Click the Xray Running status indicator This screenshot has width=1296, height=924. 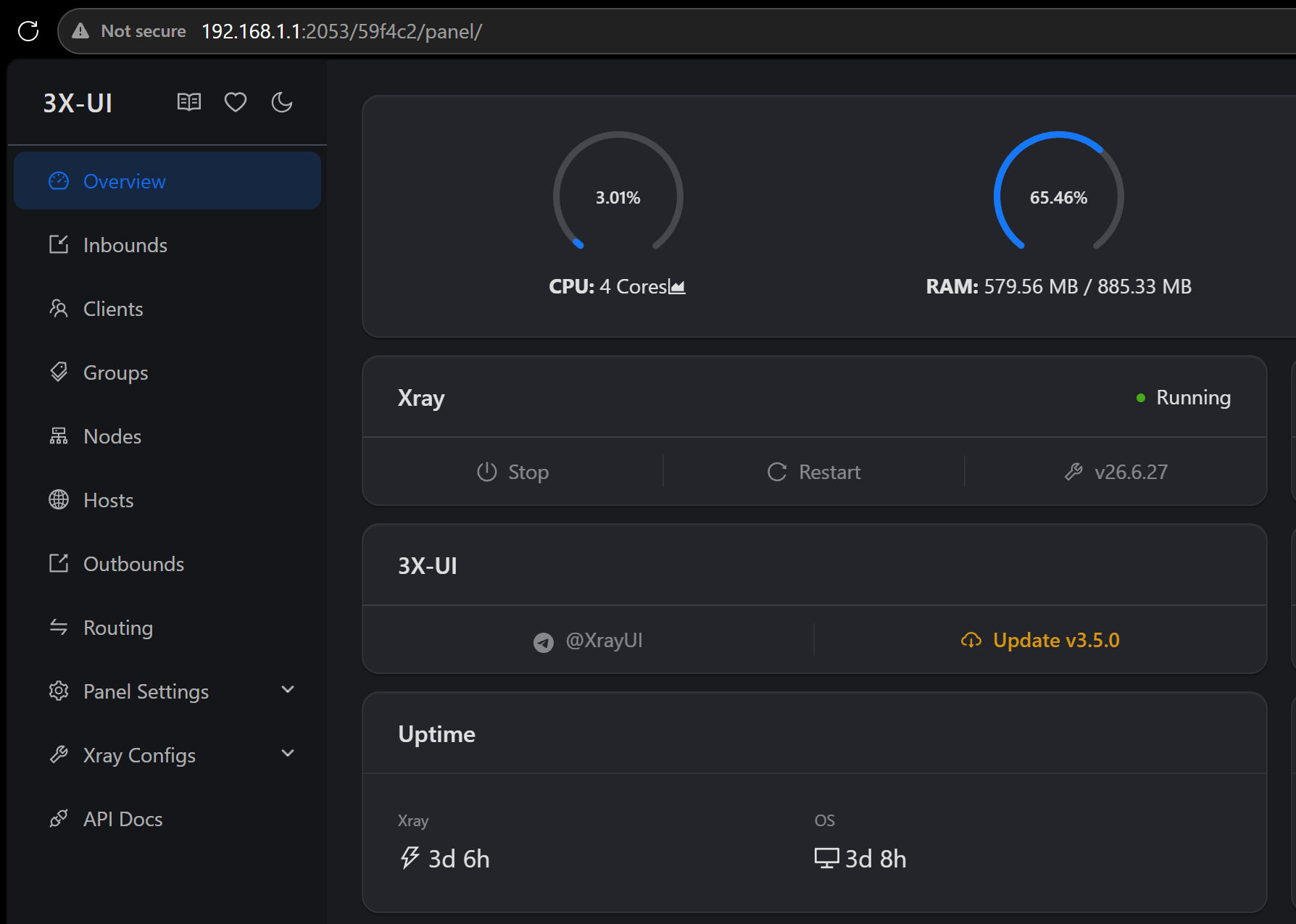click(1184, 397)
